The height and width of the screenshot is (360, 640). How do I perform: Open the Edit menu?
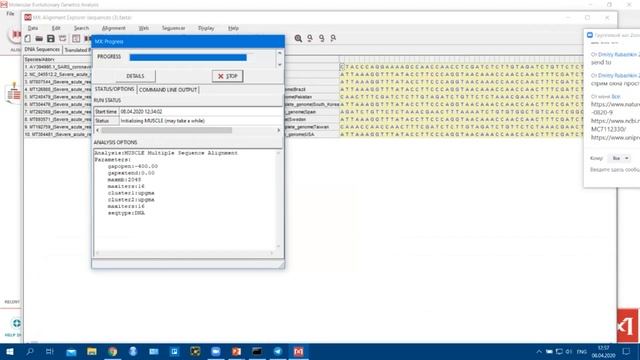tap(56, 28)
